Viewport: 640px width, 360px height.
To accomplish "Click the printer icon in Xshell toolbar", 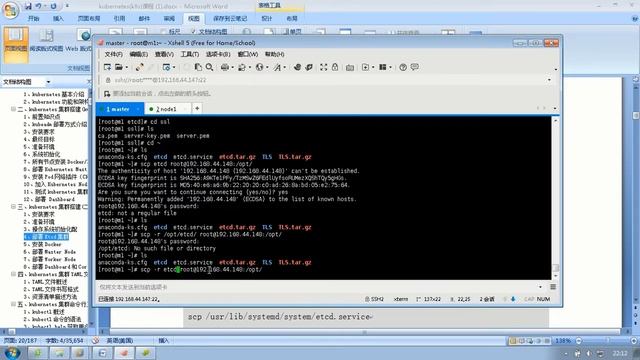I will click(224, 67).
